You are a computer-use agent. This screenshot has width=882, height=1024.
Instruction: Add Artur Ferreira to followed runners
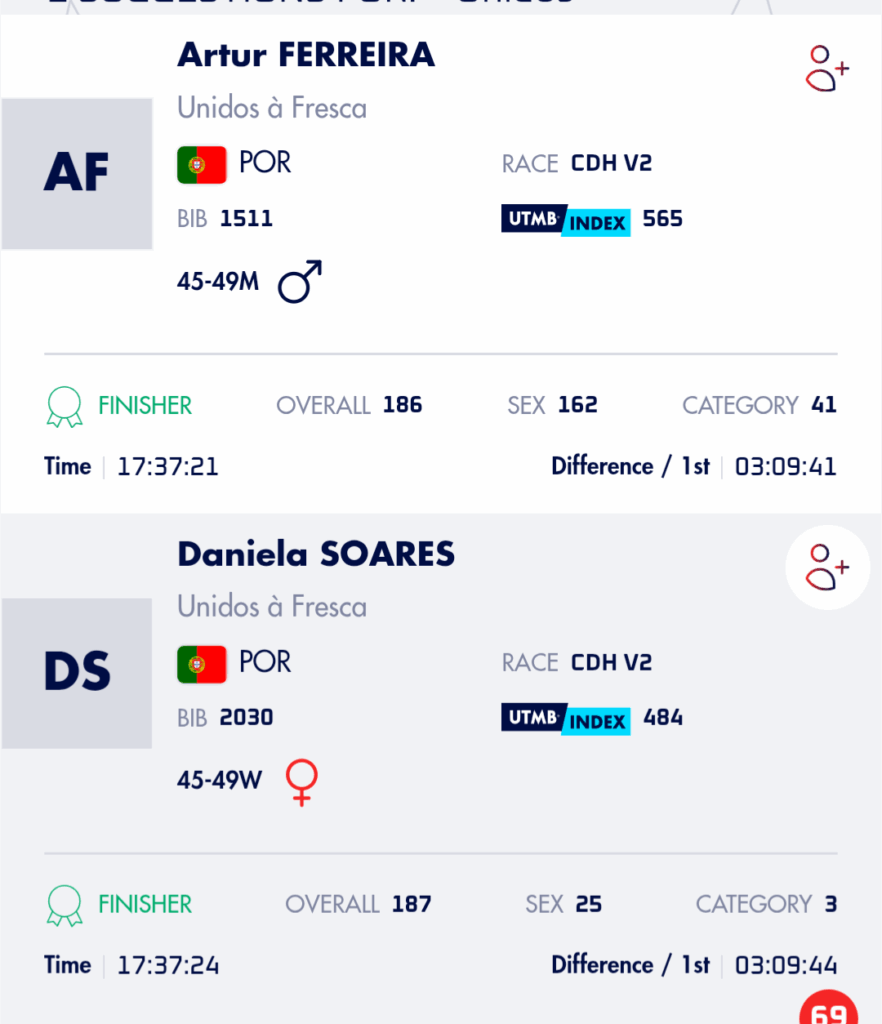[827, 69]
